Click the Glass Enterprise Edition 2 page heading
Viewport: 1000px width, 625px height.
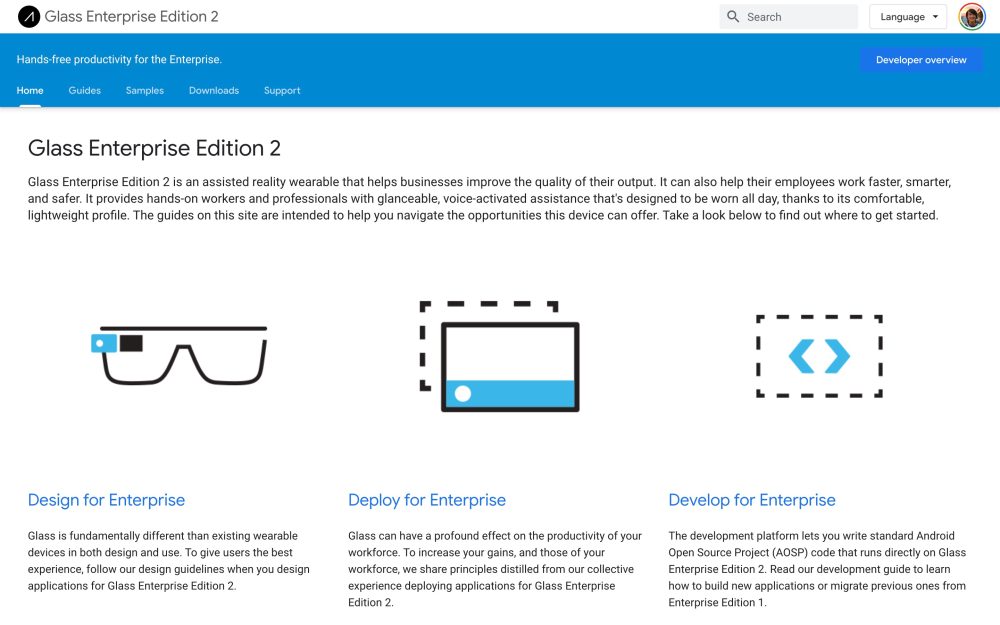click(154, 149)
